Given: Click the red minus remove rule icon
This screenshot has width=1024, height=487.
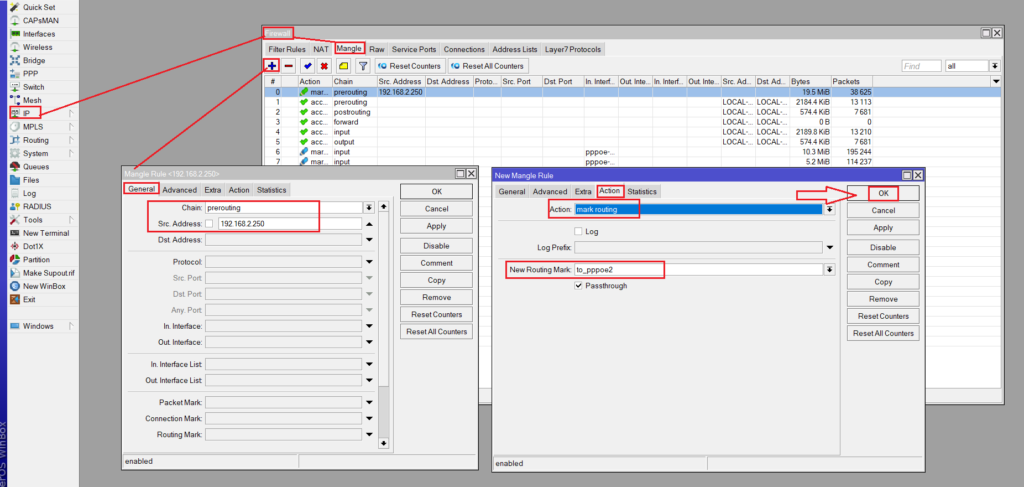Looking at the screenshot, I should 288,66.
